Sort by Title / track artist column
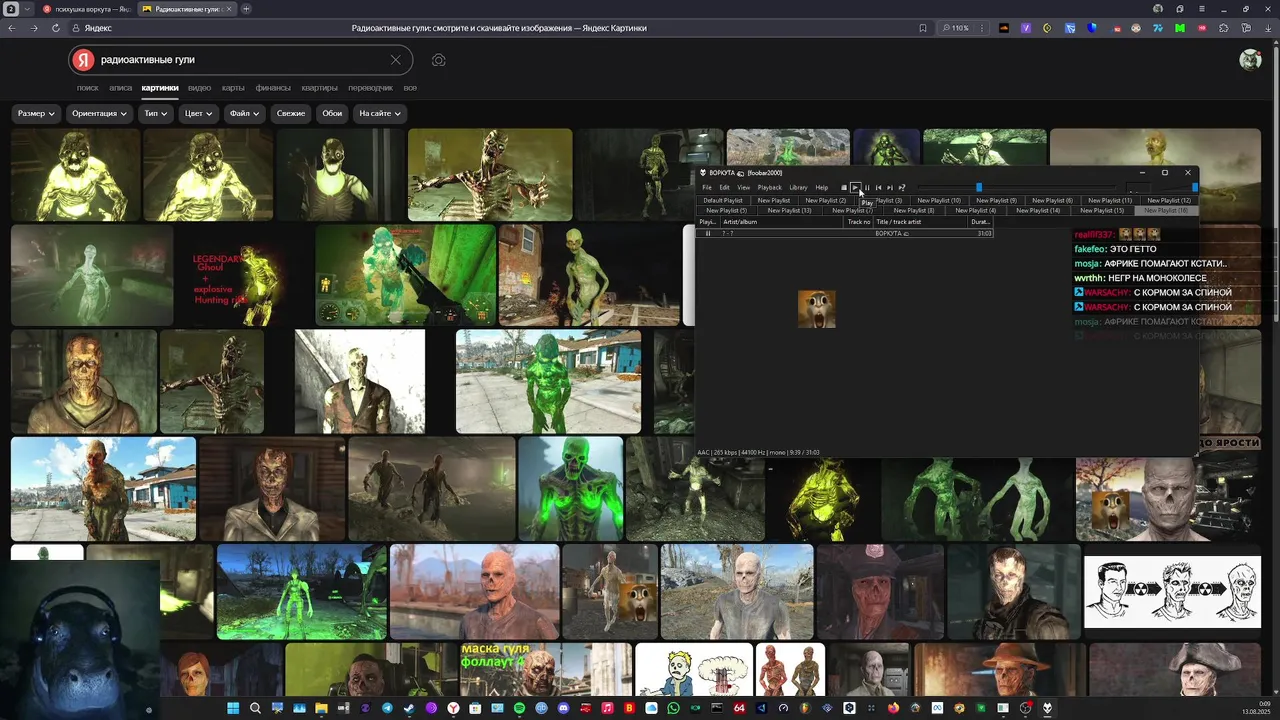 click(922, 221)
